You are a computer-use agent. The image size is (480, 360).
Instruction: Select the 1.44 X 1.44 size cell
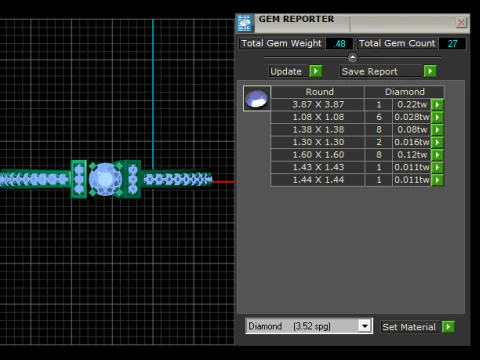[318, 180]
